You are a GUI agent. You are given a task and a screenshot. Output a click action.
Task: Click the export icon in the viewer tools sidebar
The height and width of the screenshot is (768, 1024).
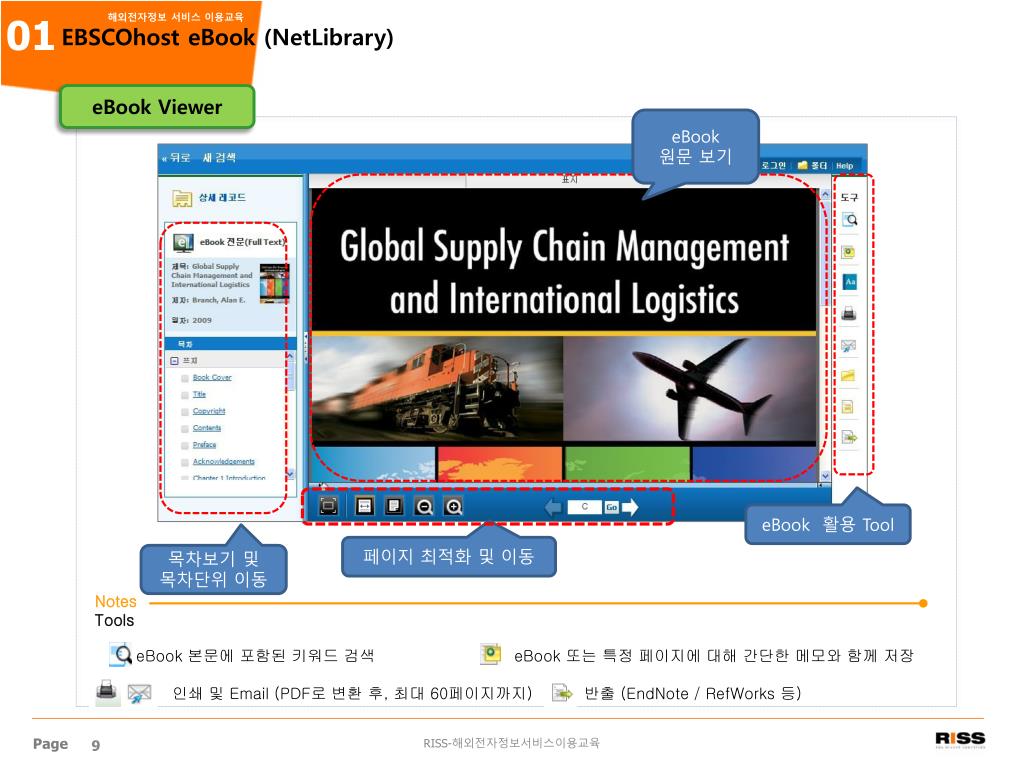849,437
